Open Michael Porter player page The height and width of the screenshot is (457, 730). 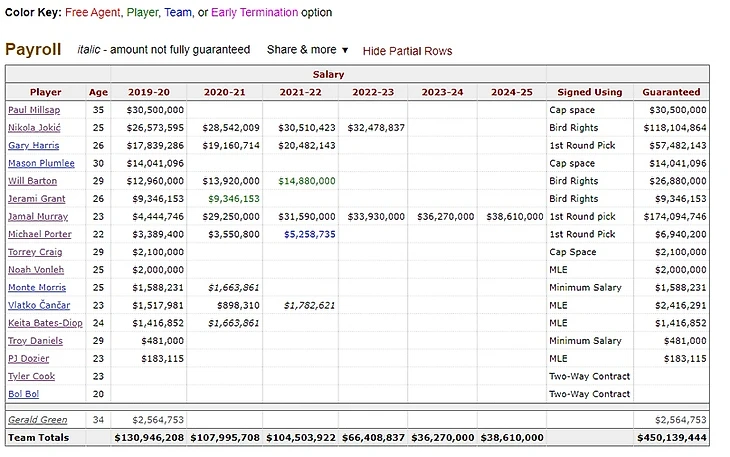39,234
